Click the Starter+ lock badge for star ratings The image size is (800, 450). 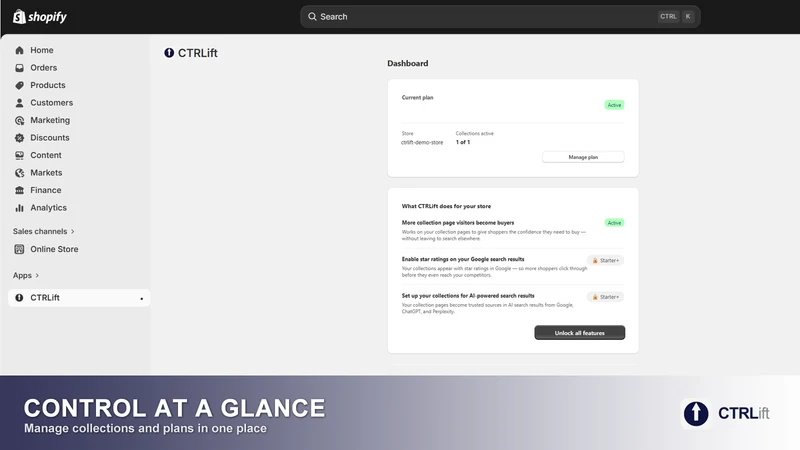tap(606, 260)
